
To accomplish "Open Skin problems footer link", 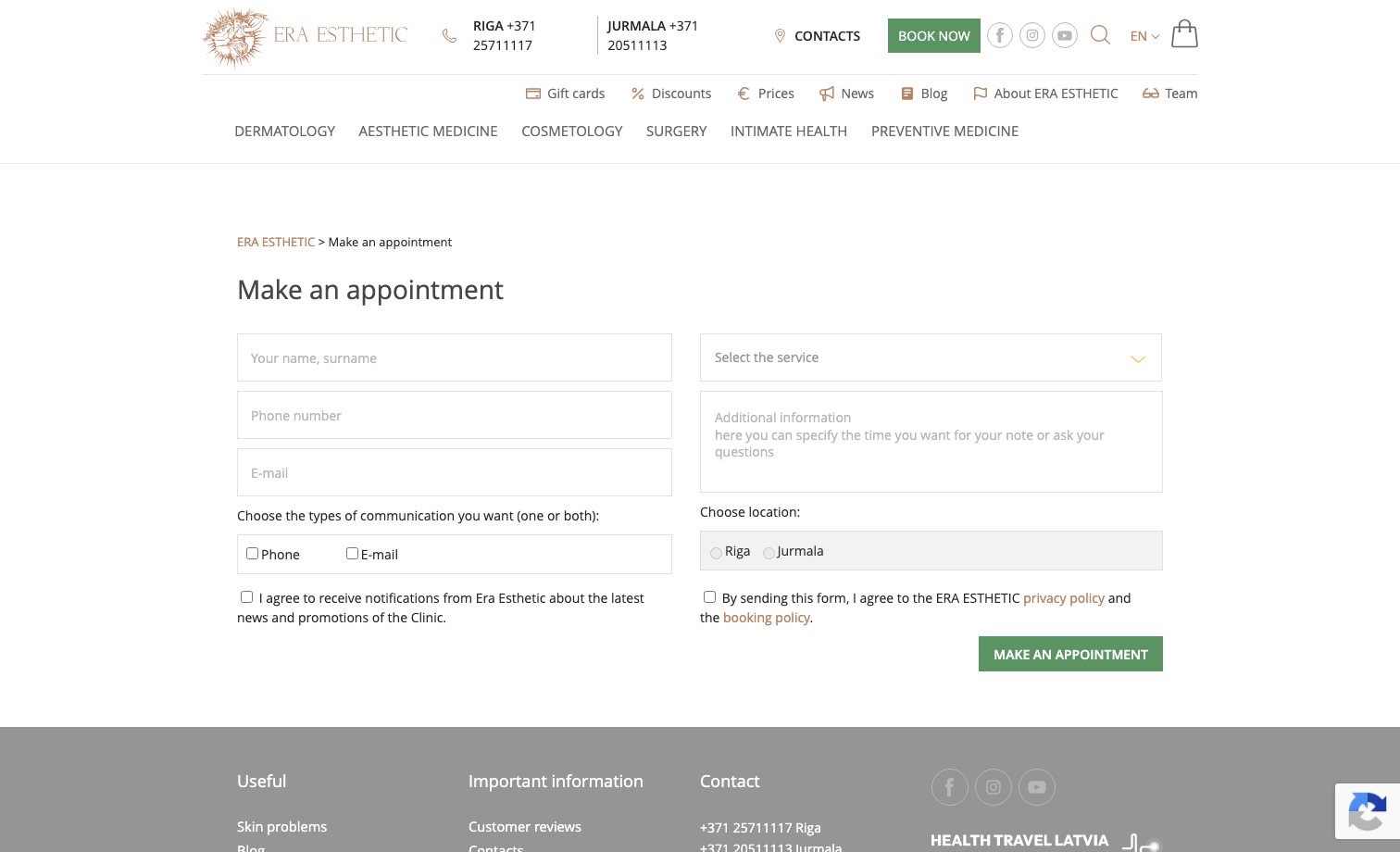I will click(x=281, y=826).
